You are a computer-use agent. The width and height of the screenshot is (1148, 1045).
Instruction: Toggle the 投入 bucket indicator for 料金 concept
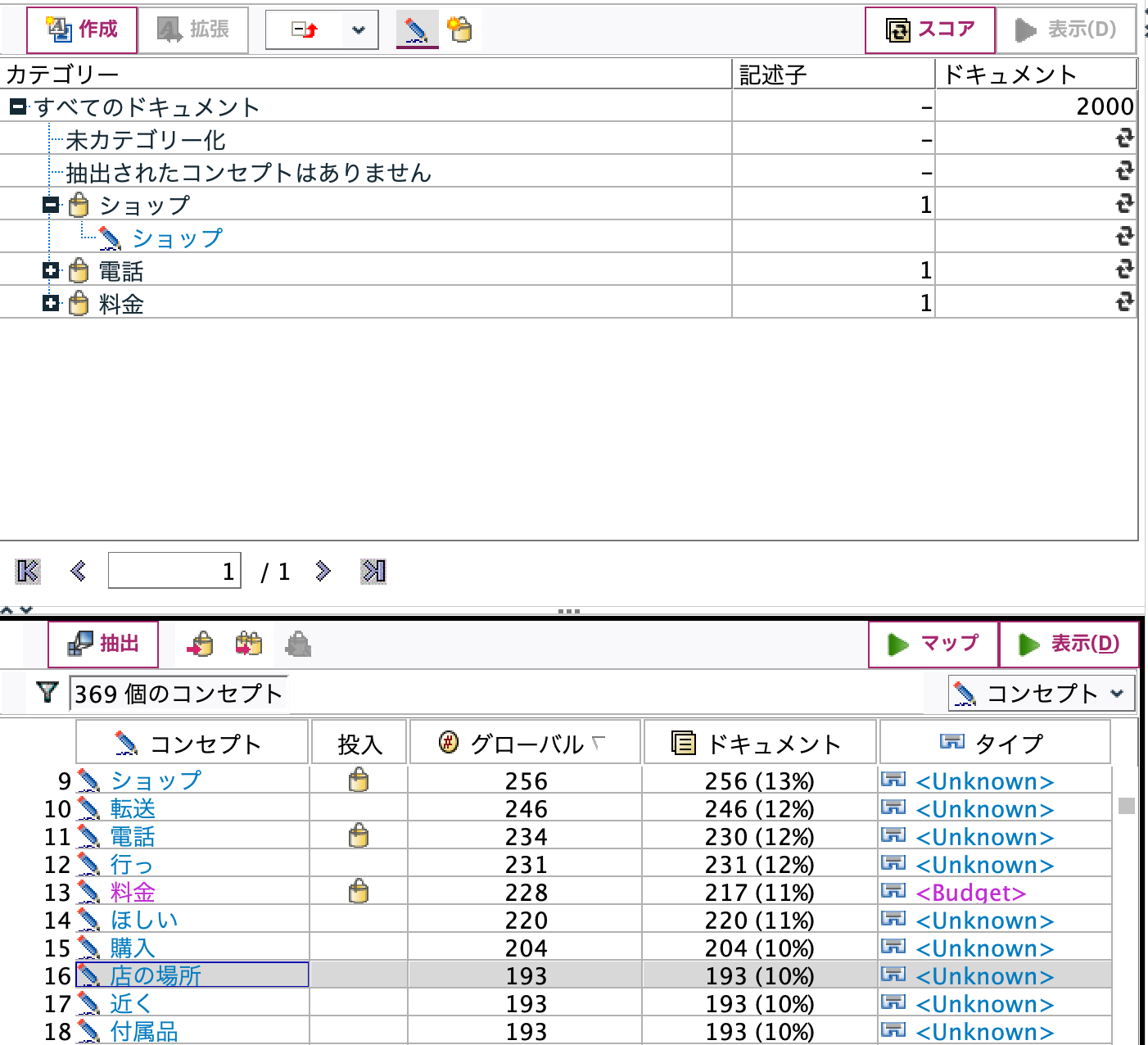click(x=358, y=892)
